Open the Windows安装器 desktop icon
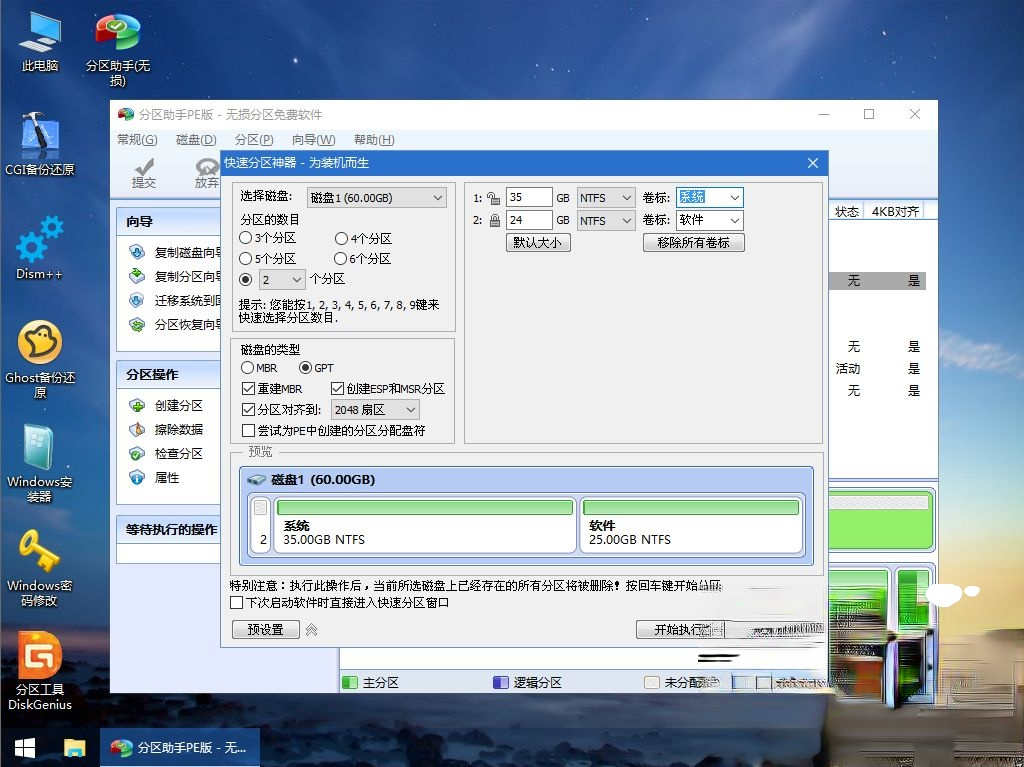The height and width of the screenshot is (767, 1024). 40,463
